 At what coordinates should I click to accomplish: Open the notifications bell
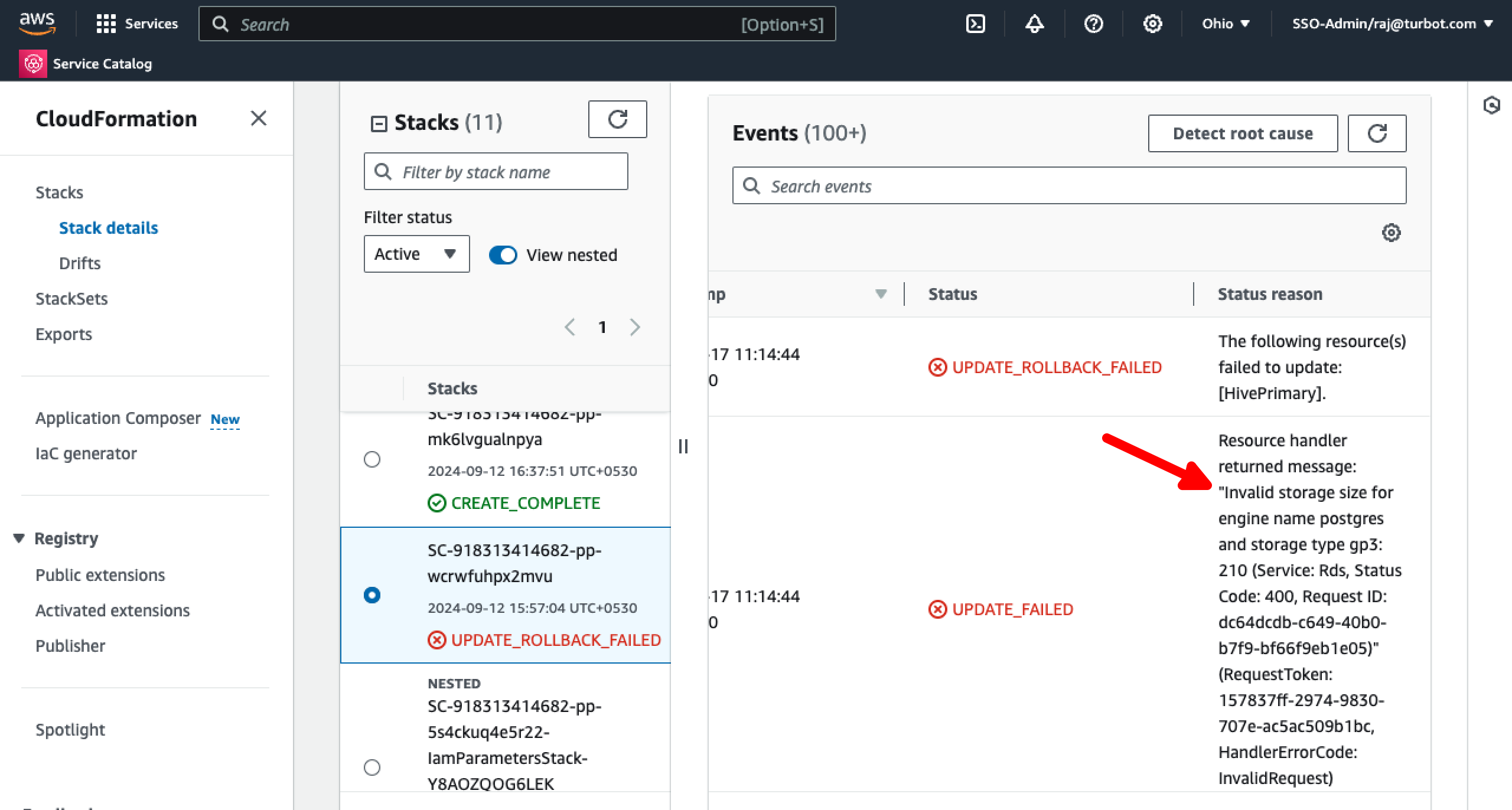(1034, 24)
